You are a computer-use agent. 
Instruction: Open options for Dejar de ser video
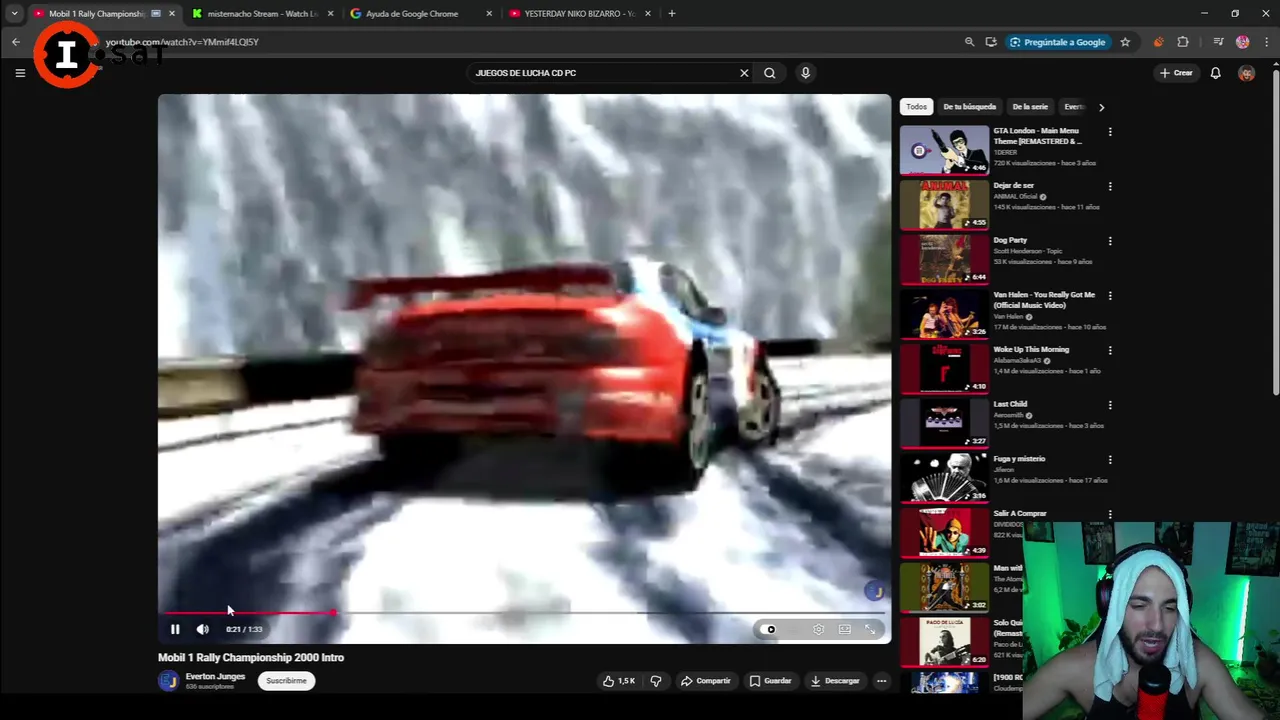pyautogui.click(x=1110, y=187)
